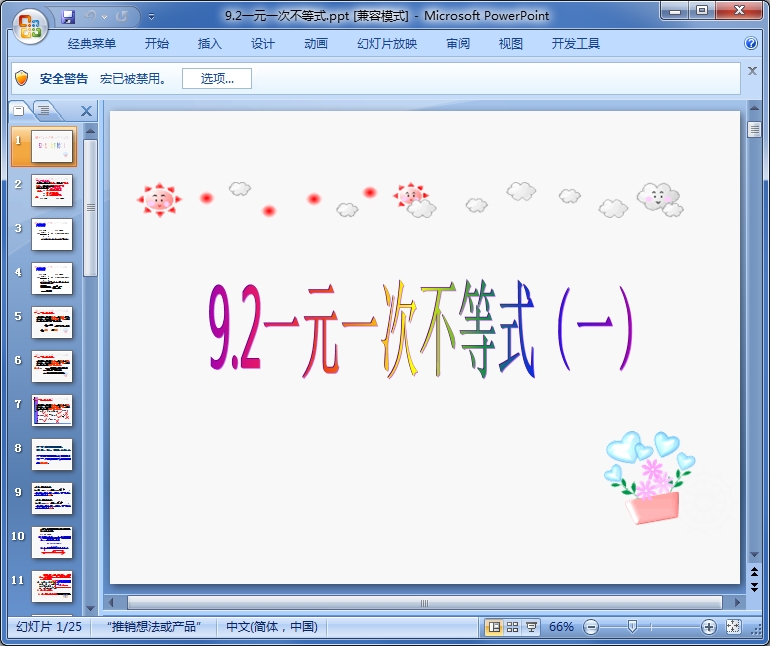The image size is (770, 646).
Task: Start slide show from status bar
Action: tap(532, 627)
